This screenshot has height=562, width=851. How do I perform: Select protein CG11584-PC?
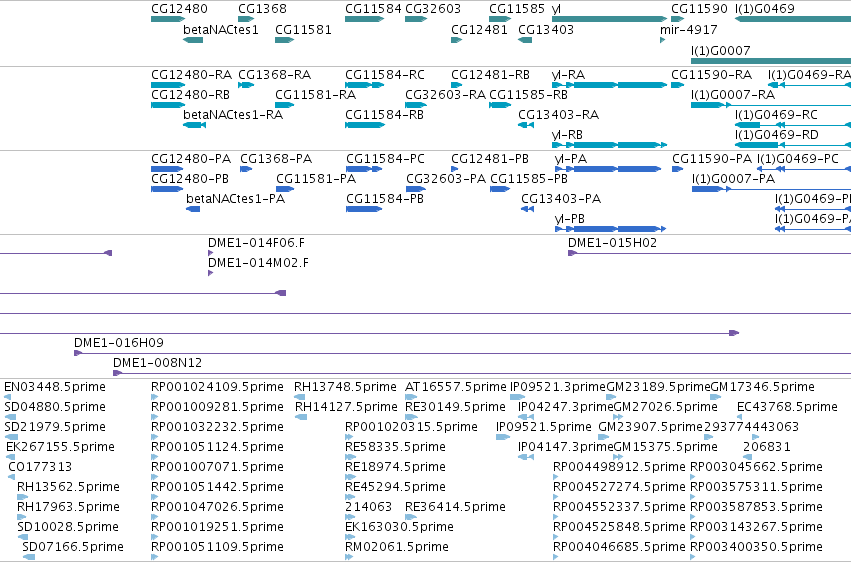tap(364, 169)
